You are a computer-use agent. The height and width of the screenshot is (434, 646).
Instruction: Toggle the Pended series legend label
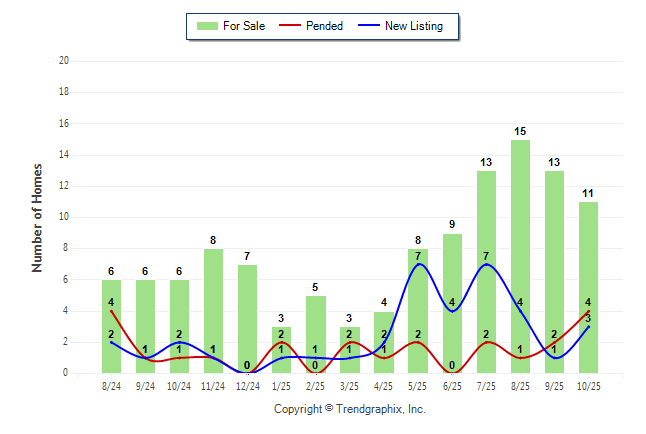325,26
